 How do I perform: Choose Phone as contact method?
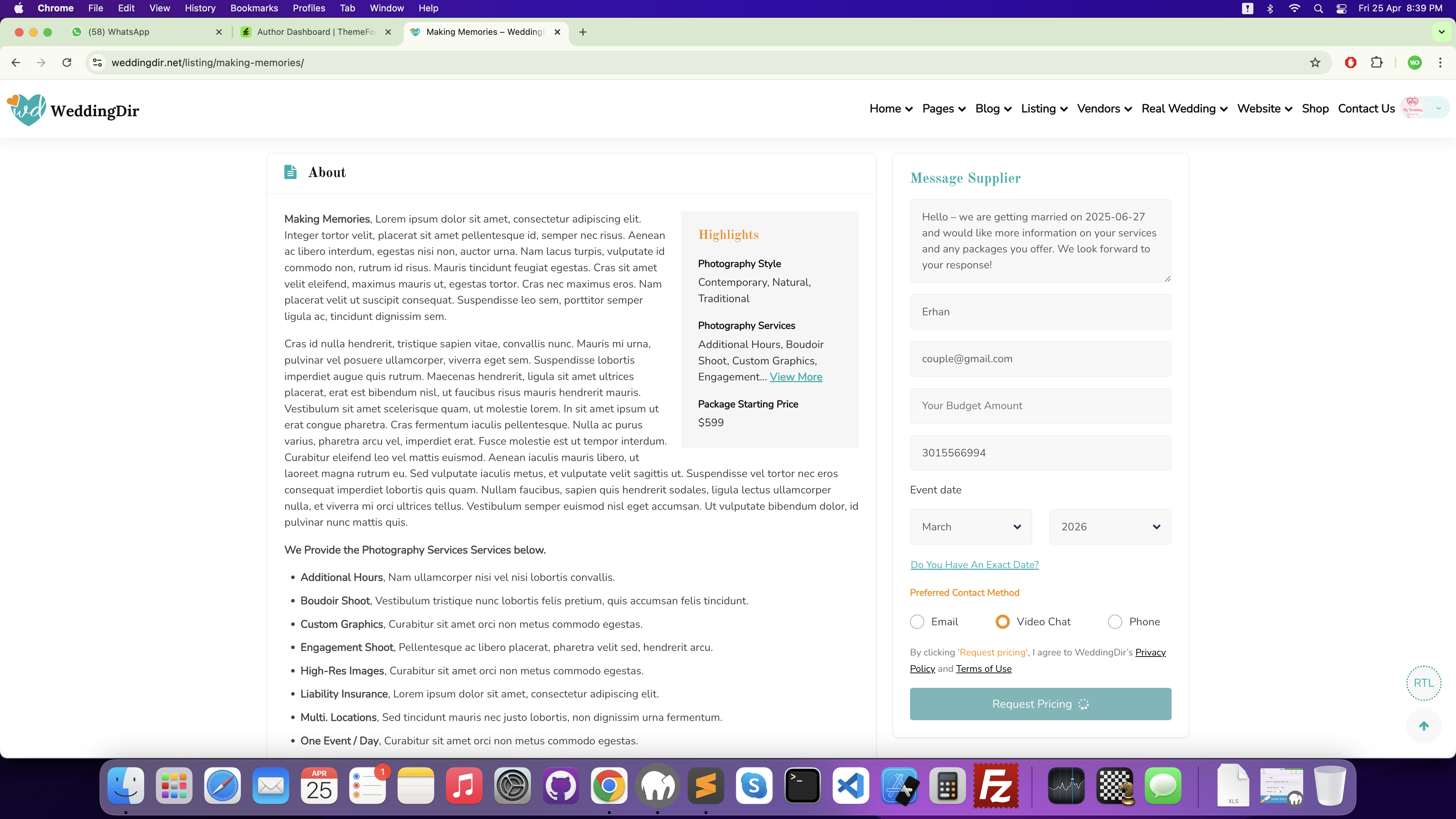tap(1115, 622)
